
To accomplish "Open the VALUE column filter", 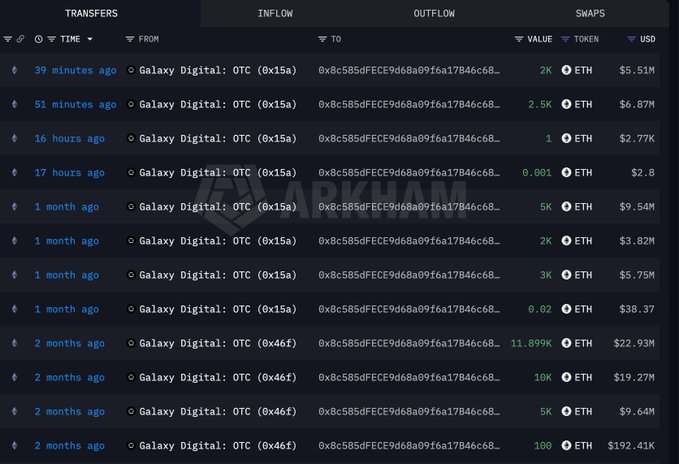I will 519,39.
